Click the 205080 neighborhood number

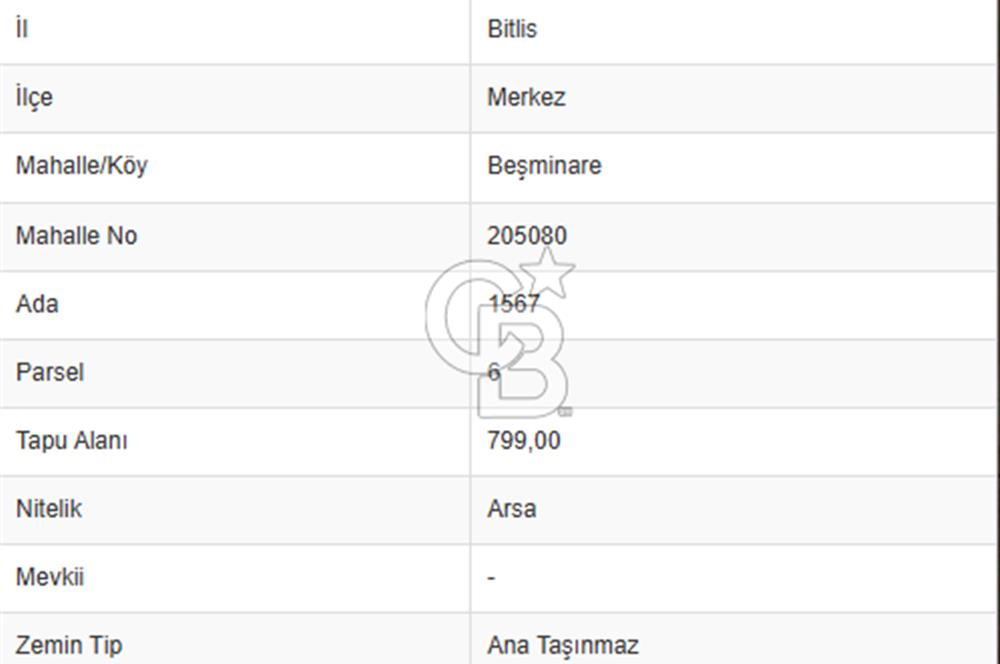point(527,236)
